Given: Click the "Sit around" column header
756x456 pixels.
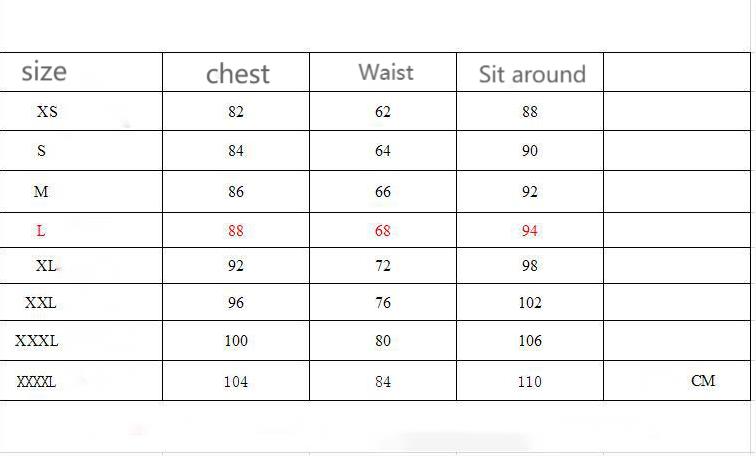Looking at the screenshot, I should pos(531,74).
